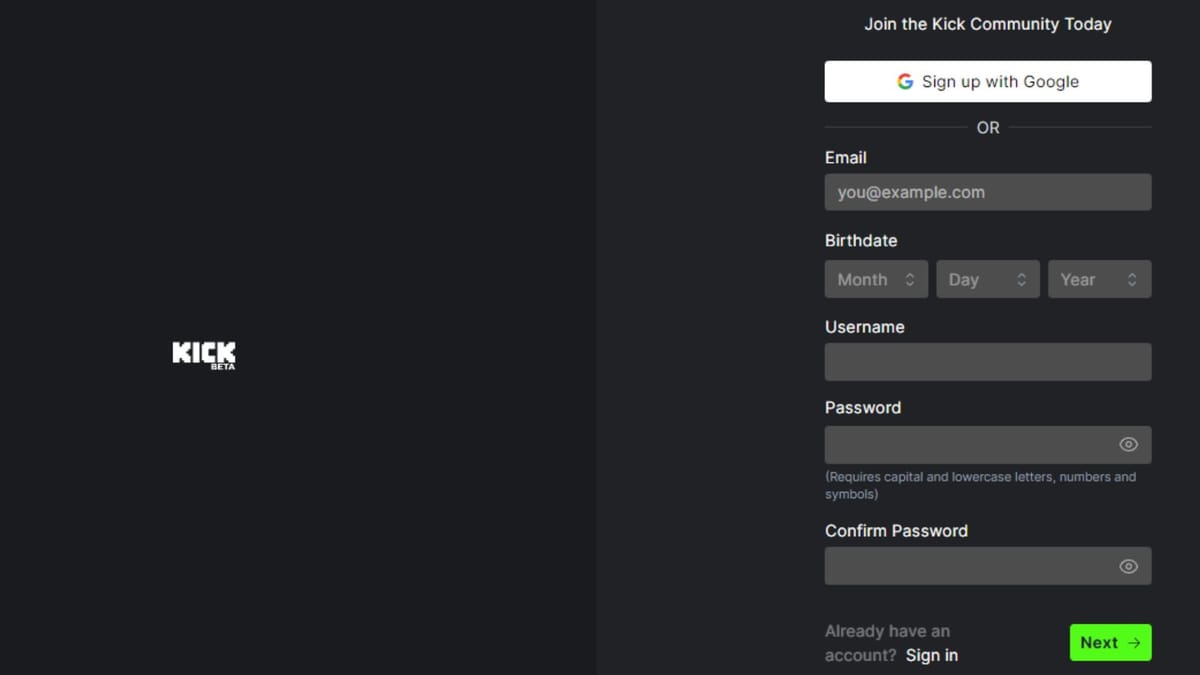Click the Kick BETA logo
This screenshot has height=675, width=1200.
(x=203, y=354)
